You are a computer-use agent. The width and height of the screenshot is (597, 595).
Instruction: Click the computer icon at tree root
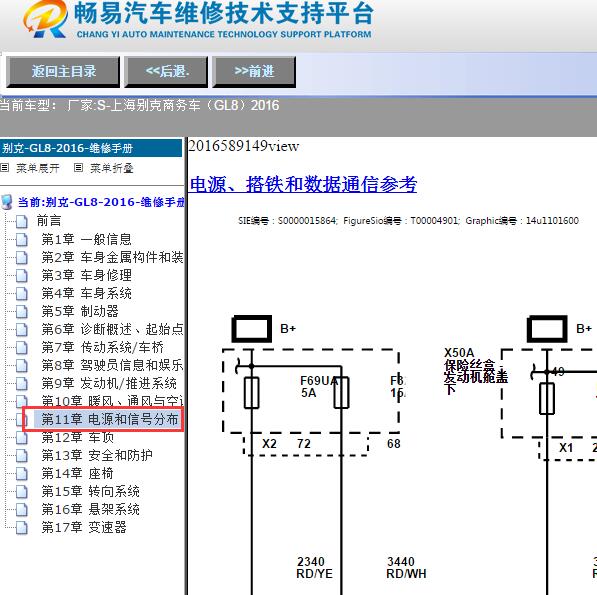[x=7, y=202]
